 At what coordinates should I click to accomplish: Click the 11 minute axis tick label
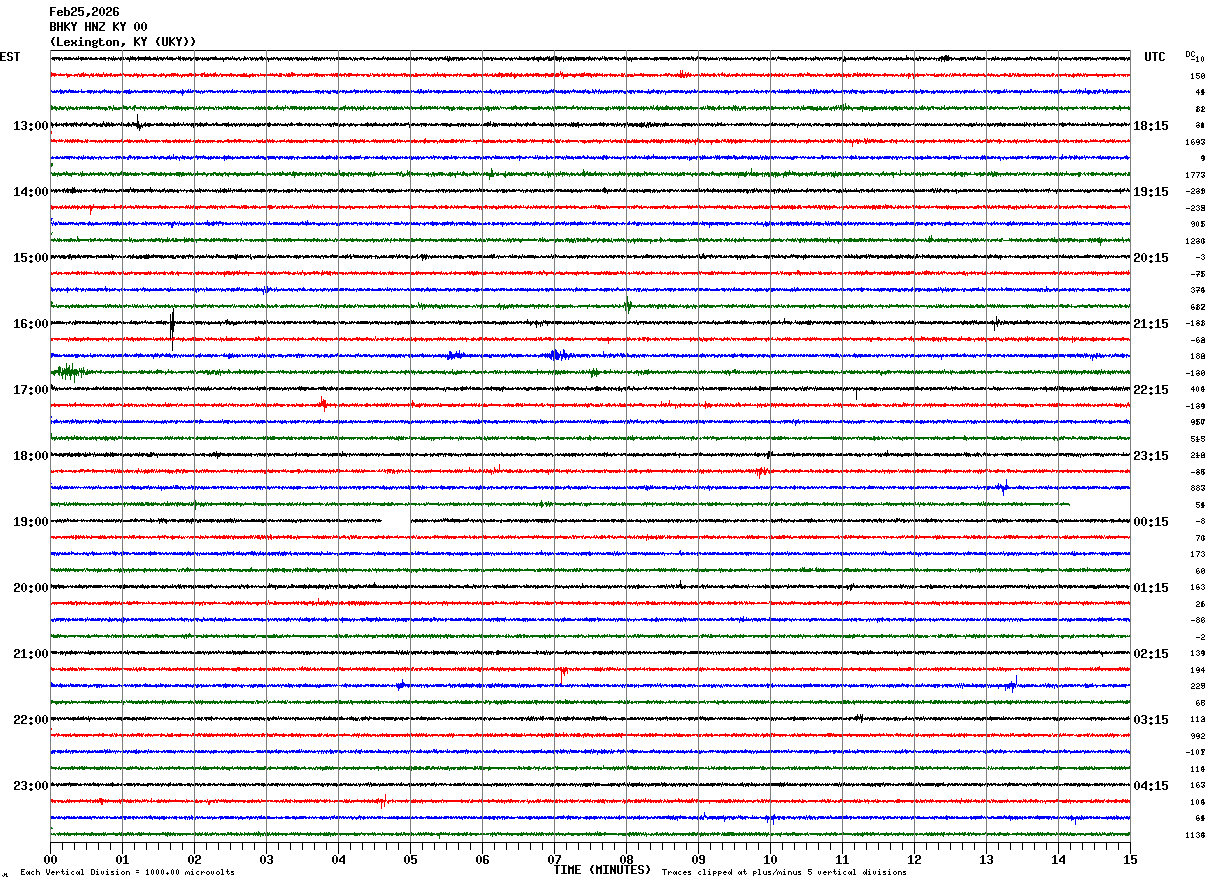tap(842, 860)
